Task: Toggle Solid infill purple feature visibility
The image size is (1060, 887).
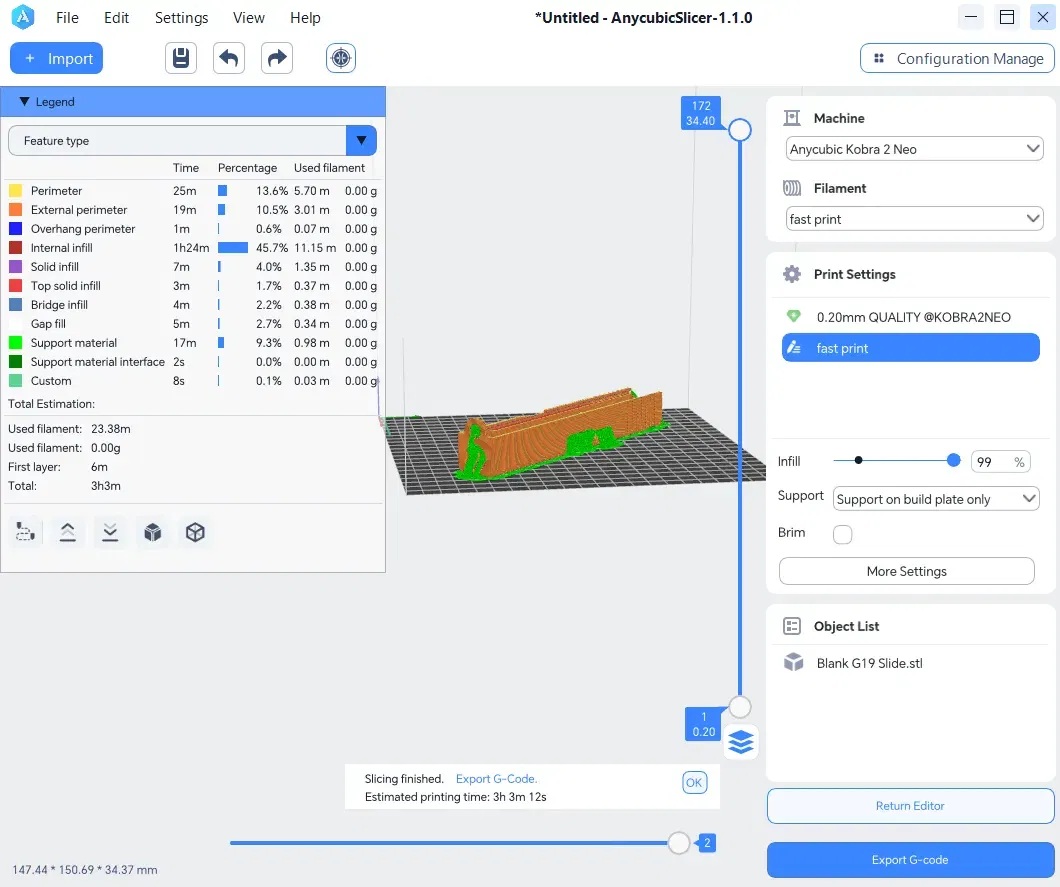Action: [x=16, y=266]
